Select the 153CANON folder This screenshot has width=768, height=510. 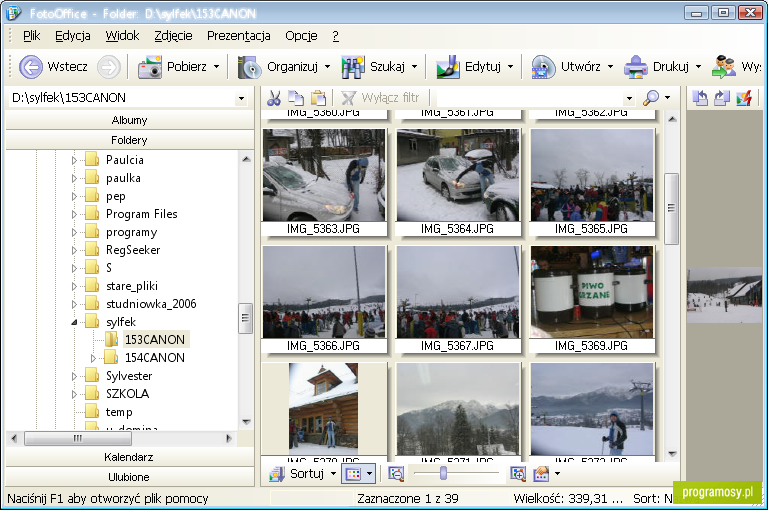pos(155,340)
